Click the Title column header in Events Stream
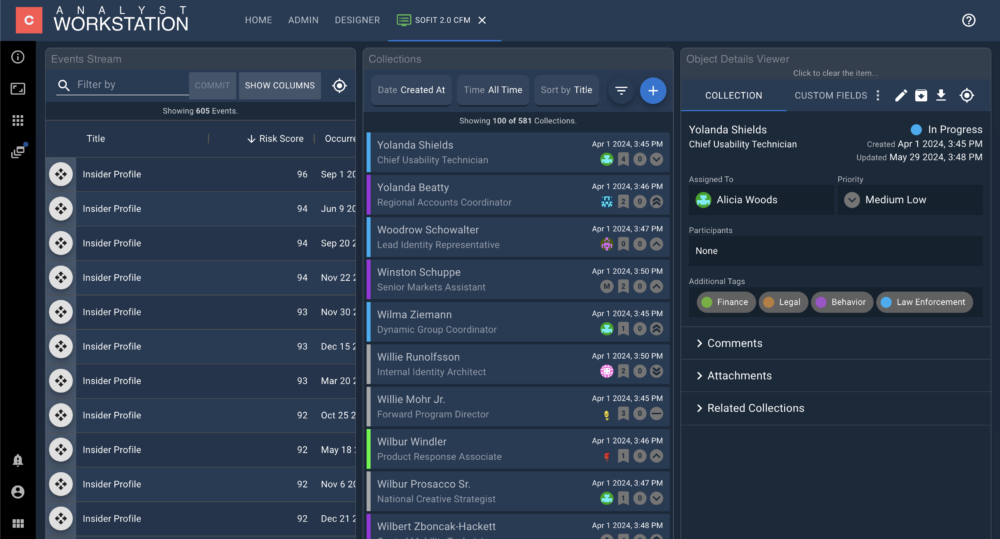This screenshot has width=1000, height=539. point(96,139)
